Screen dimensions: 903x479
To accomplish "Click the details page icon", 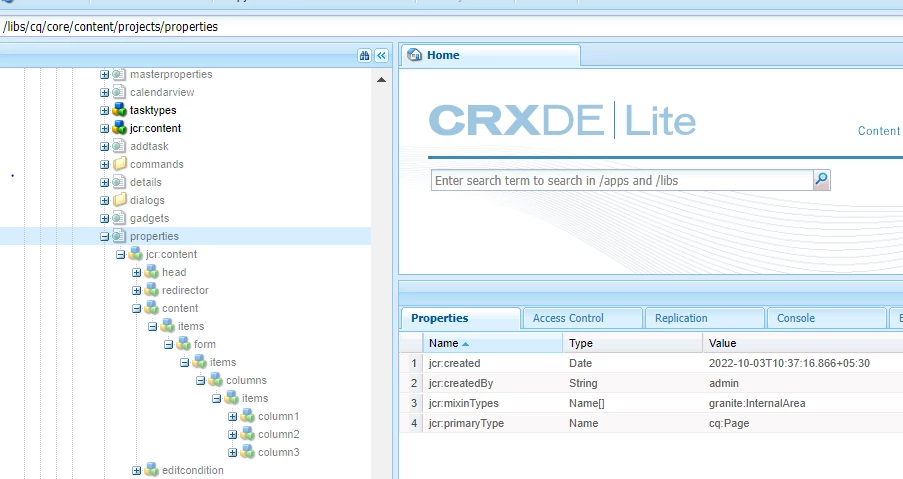I will tap(119, 182).
